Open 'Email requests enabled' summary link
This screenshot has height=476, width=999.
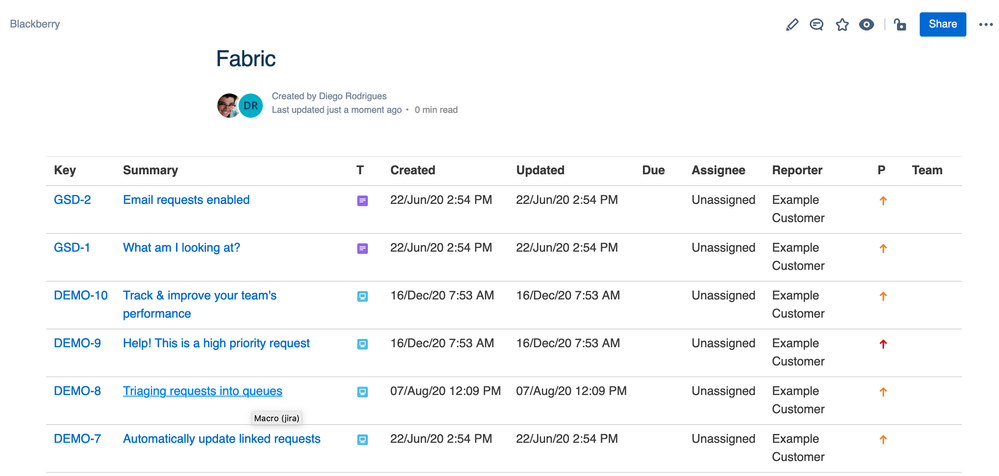click(x=186, y=200)
